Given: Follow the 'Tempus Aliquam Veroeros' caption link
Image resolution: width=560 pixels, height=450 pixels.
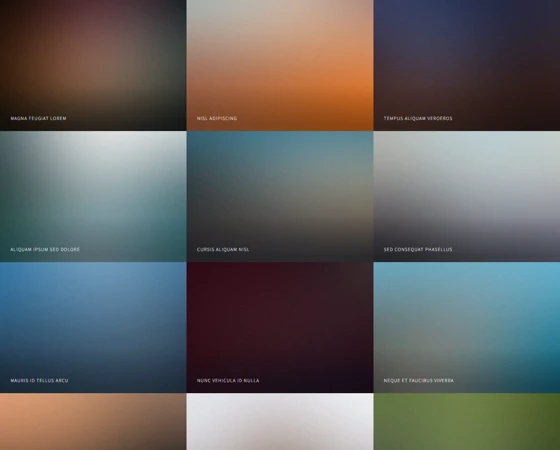Looking at the screenshot, I should [418, 118].
